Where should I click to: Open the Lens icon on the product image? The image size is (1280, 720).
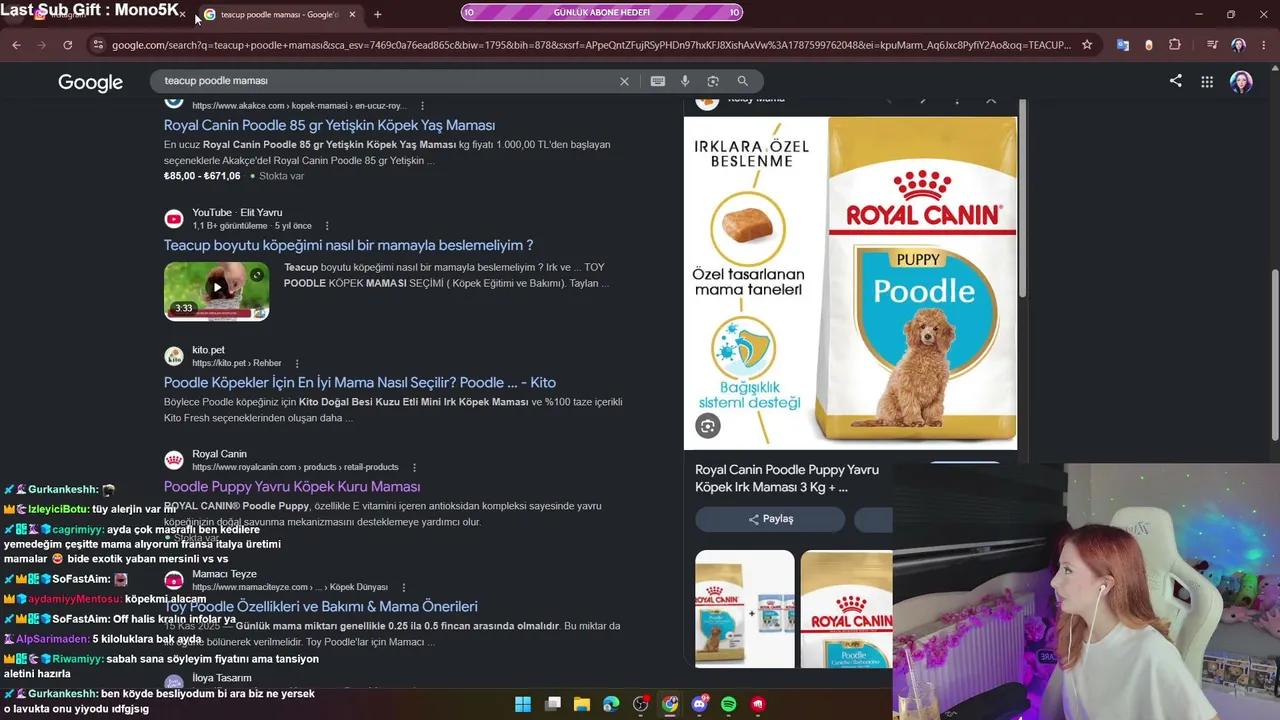(708, 426)
